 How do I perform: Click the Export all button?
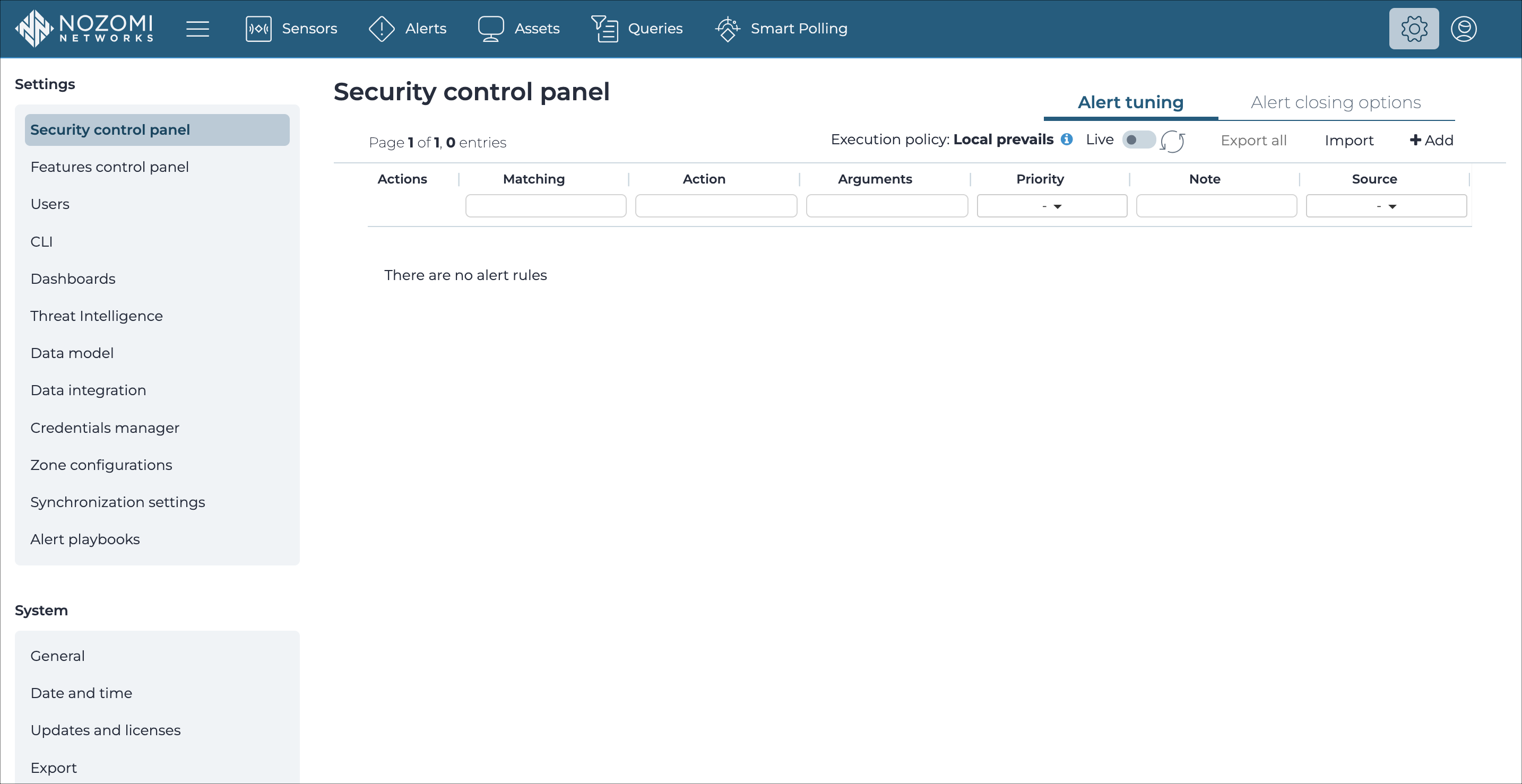(1253, 140)
